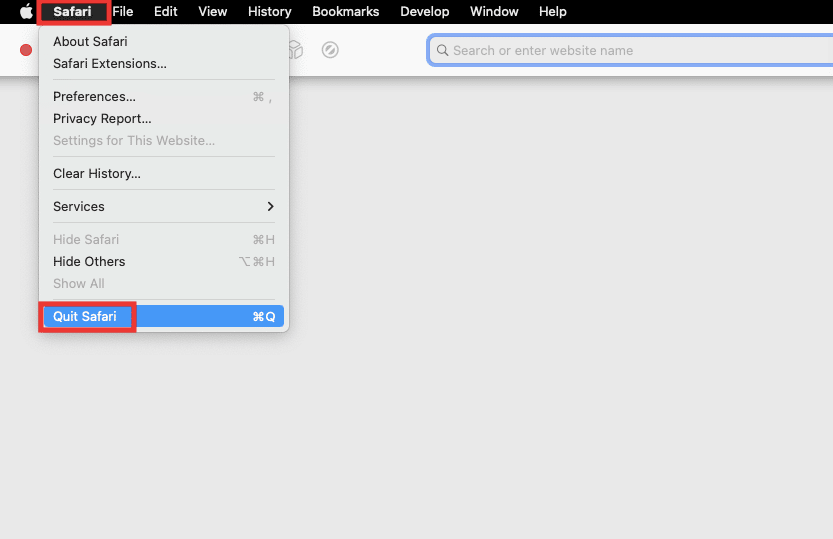The height and width of the screenshot is (539, 833).
Task: Select Quit Safari
Action: pos(164,316)
